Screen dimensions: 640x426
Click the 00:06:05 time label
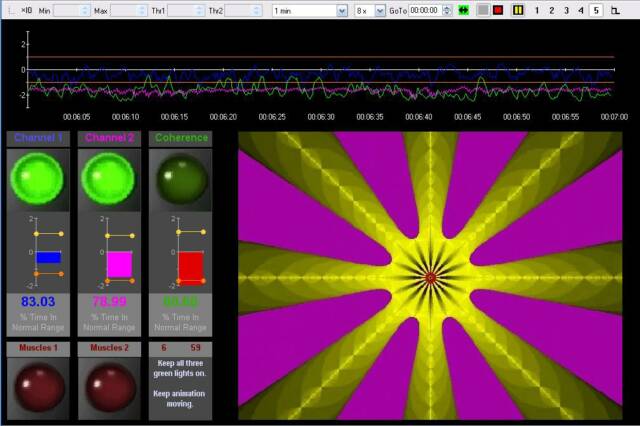click(x=76, y=117)
